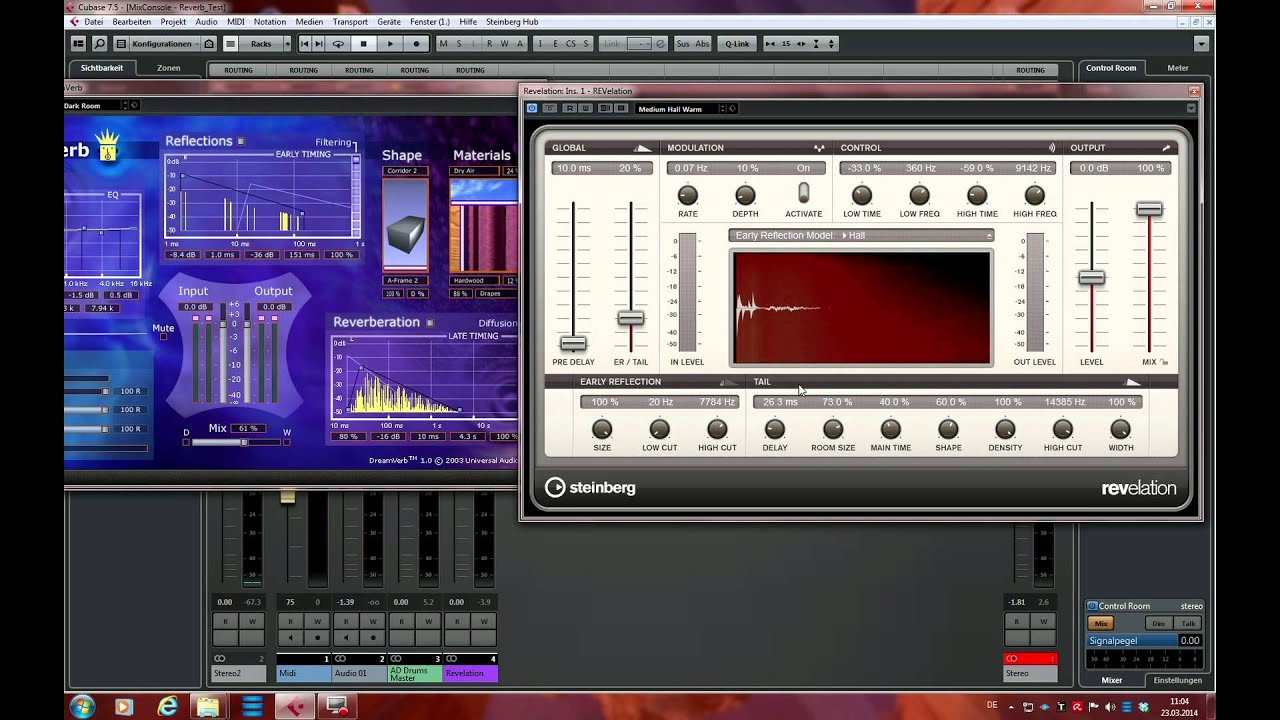
Task: Click the transport Record button
Action: click(x=416, y=44)
